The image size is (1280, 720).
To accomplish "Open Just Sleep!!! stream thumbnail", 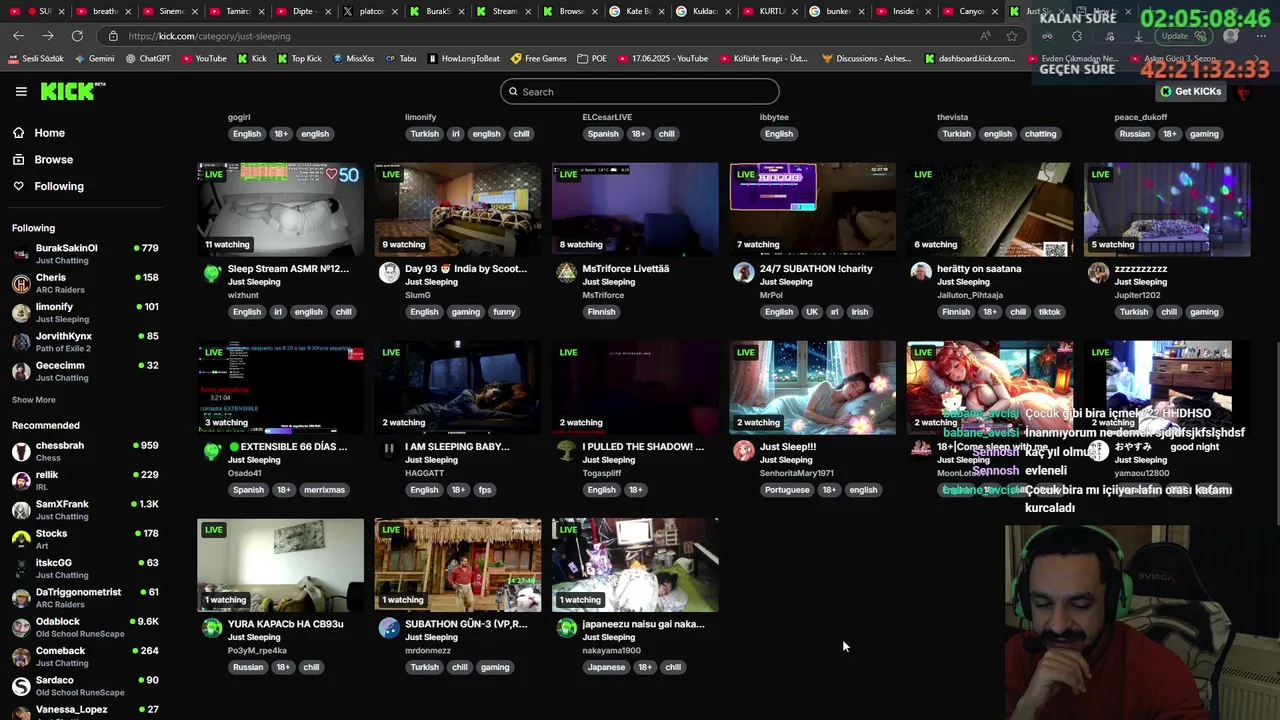I will click(x=813, y=387).
